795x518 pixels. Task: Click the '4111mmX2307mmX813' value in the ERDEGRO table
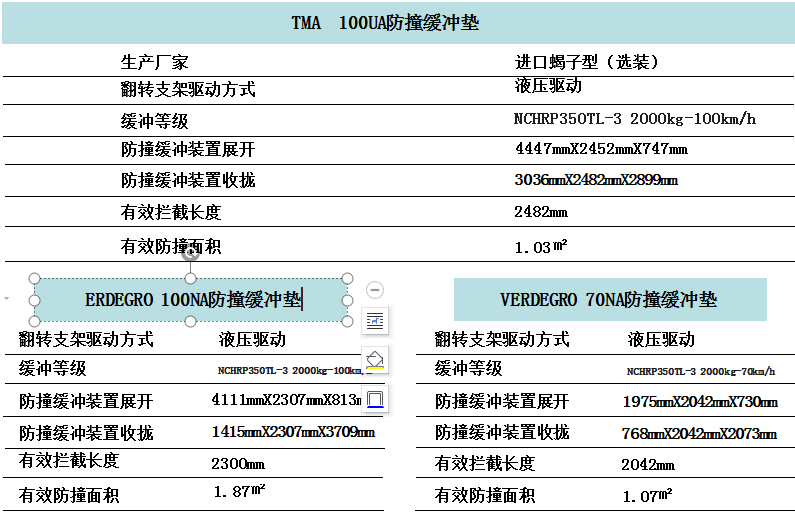coord(286,399)
